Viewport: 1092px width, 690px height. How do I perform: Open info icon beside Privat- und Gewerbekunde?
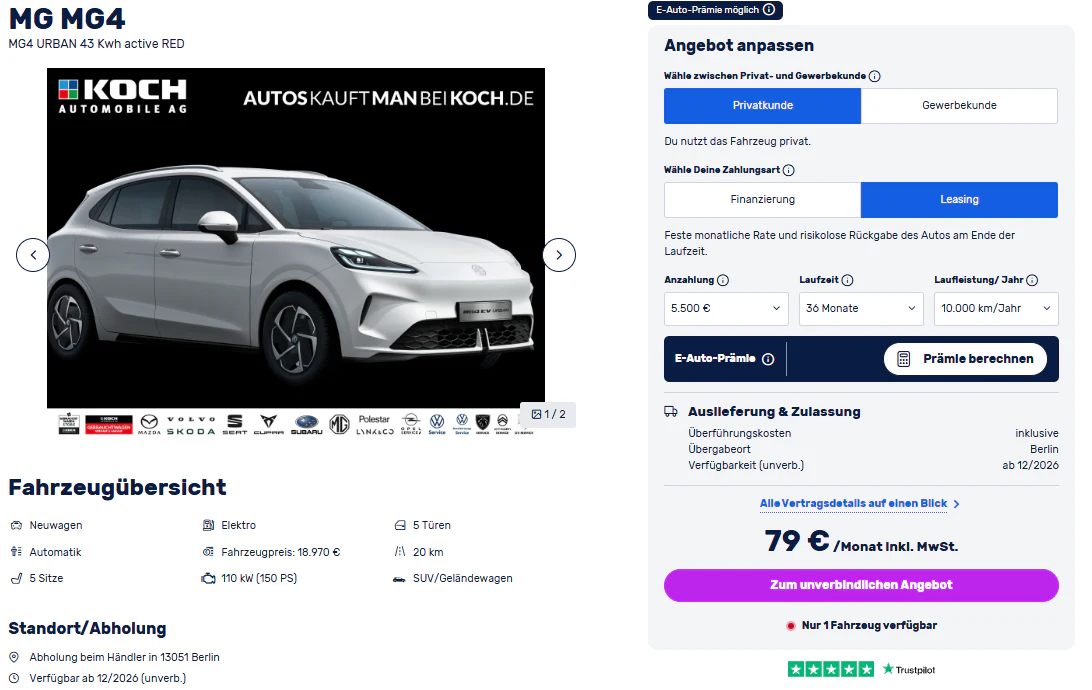[875, 77]
